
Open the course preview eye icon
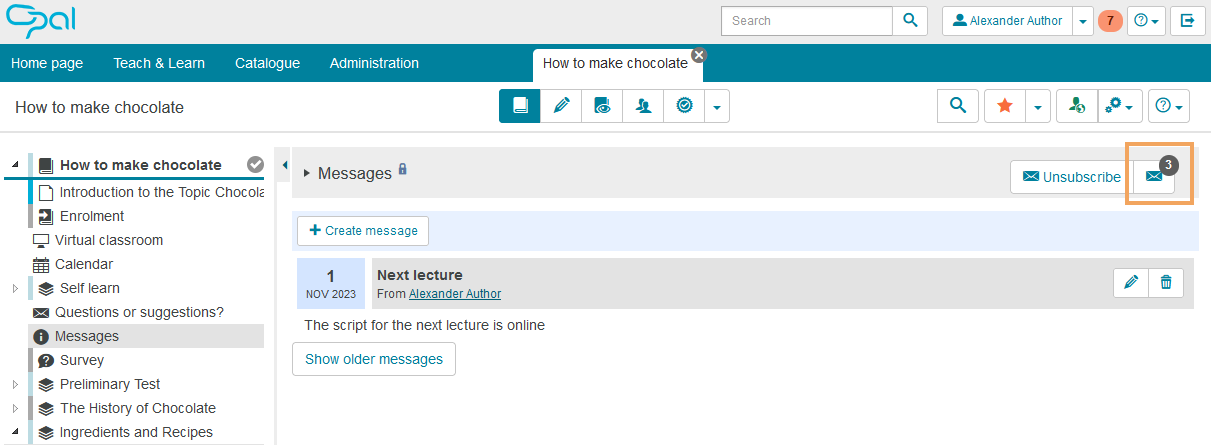[602, 106]
